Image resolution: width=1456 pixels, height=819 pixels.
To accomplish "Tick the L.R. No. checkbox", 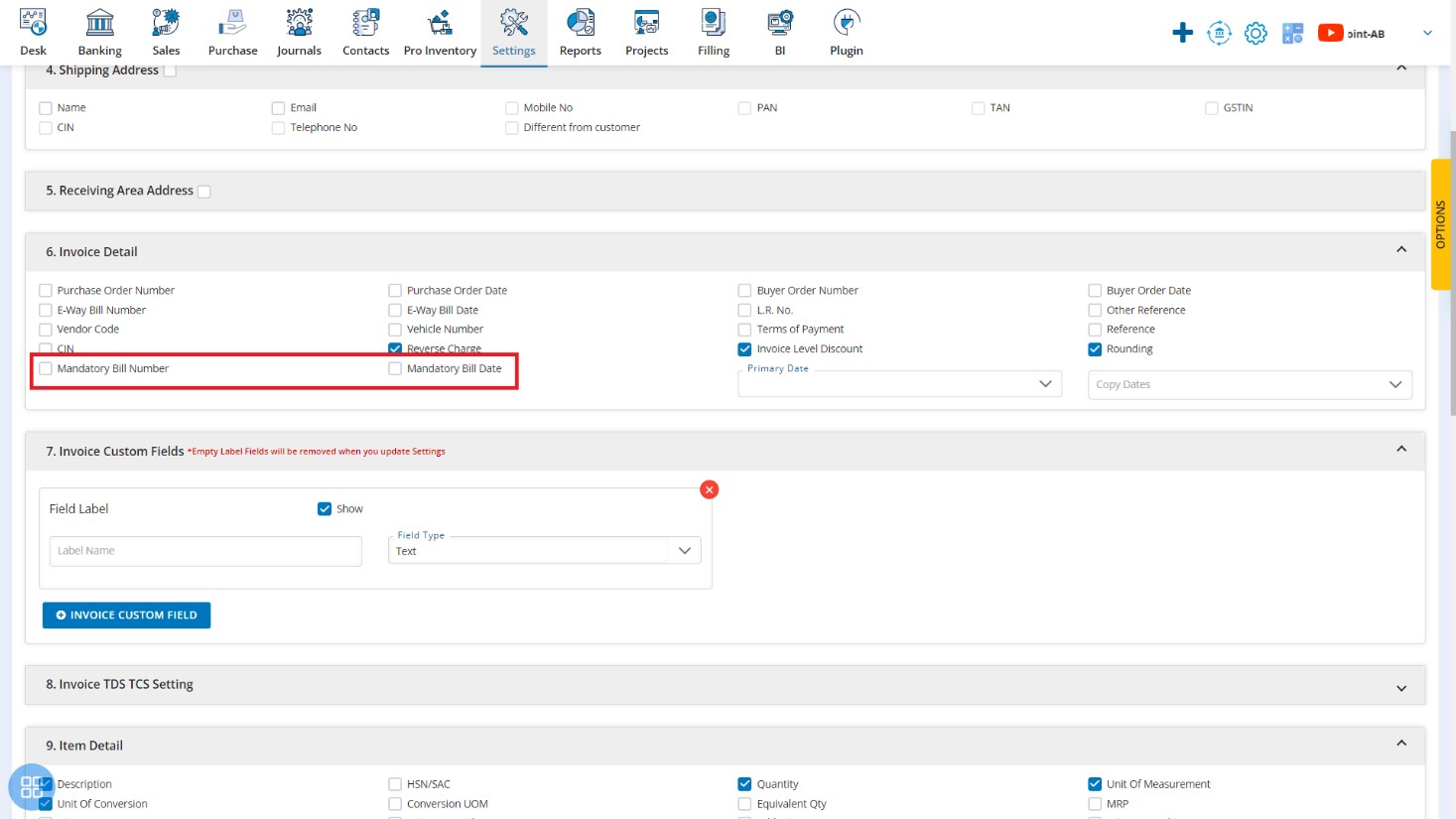I will point(744,311).
